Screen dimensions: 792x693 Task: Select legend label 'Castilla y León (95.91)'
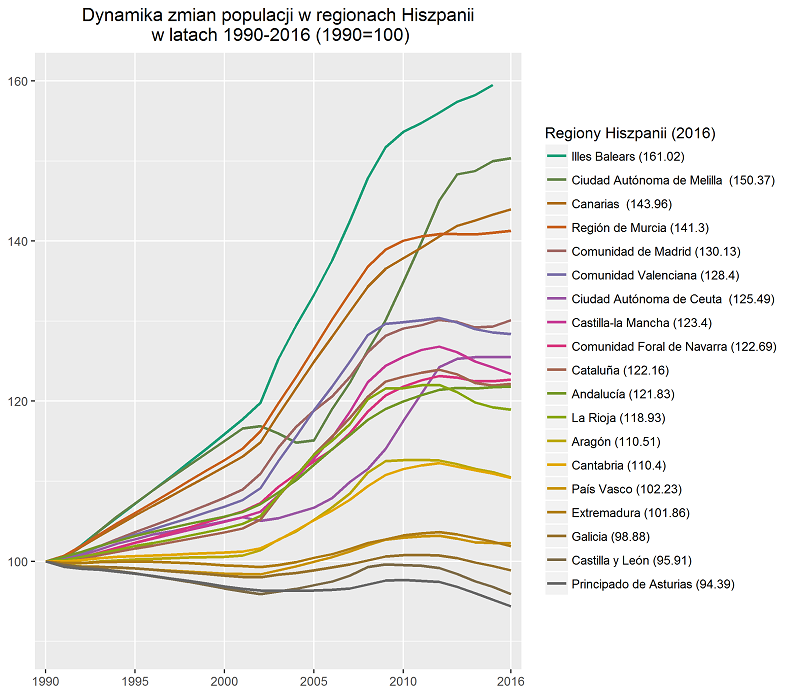631,560
